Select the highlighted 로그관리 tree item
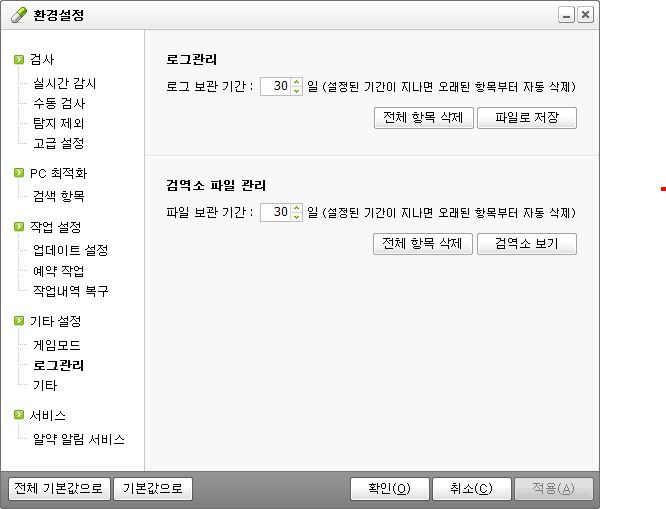The image size is (666, 509). pyautogui.click(x=59, y=365)
